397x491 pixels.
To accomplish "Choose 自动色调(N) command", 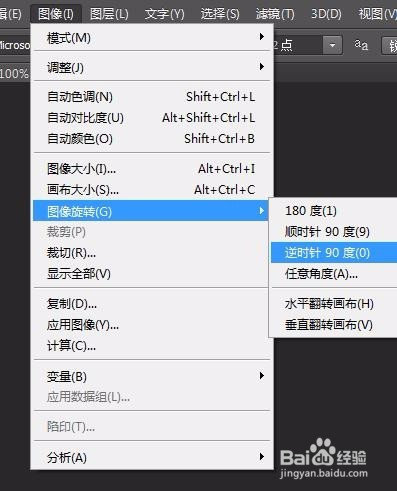I will coord(152,97).
